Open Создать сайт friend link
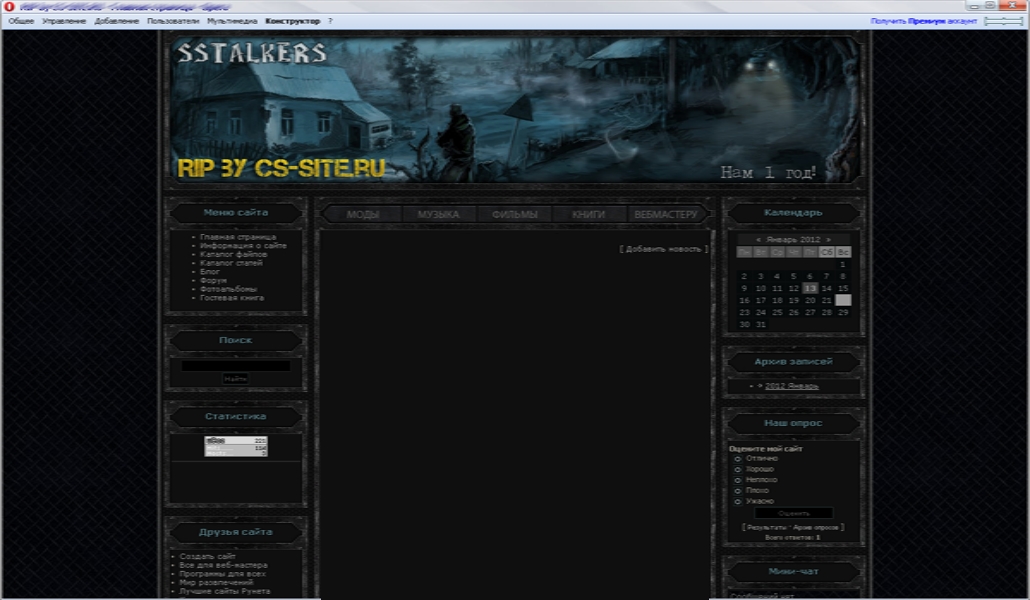This screenshot has height=600, width=1030. pyautogui.click(x=208, y=556)
